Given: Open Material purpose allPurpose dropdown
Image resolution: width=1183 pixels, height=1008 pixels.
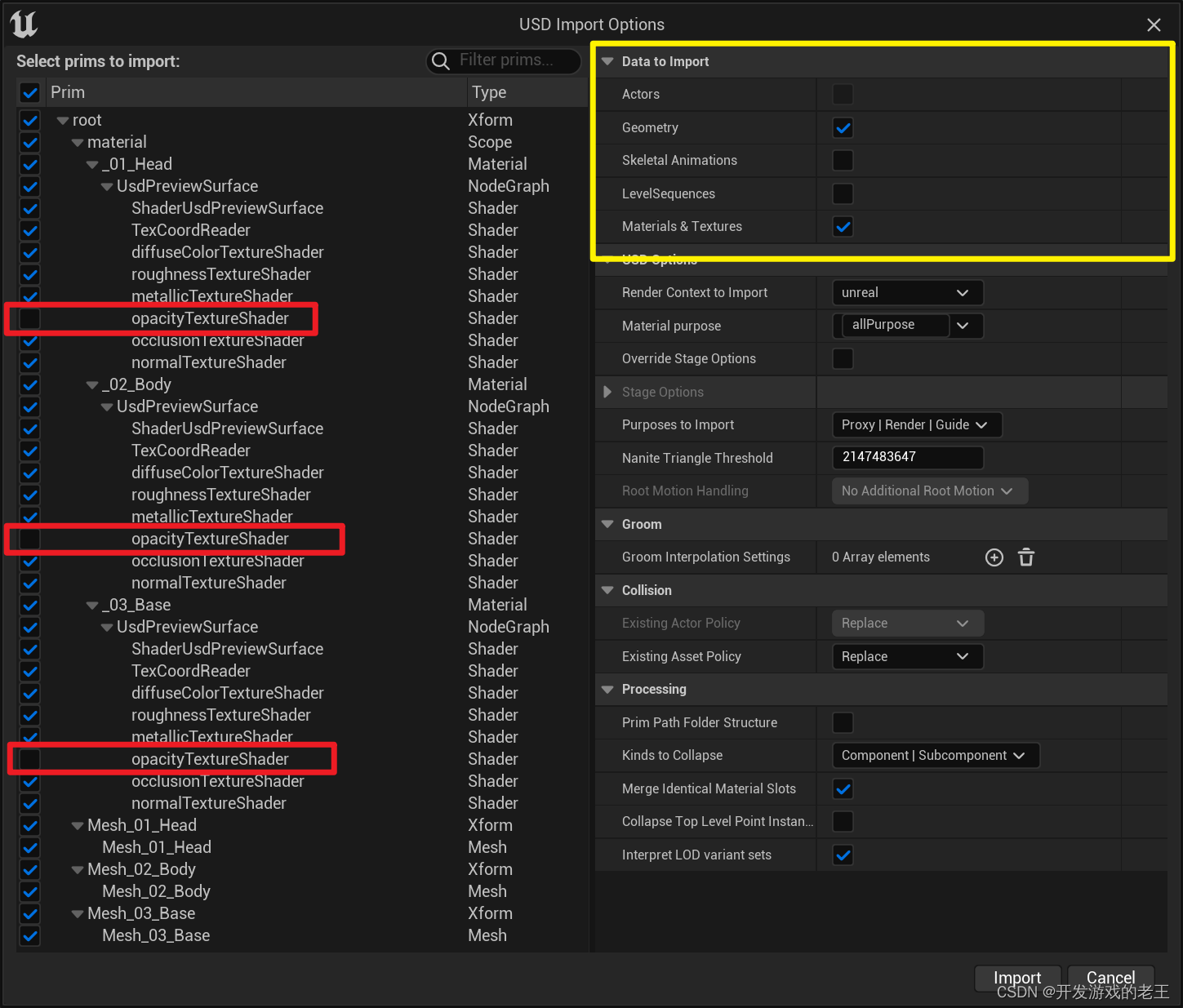Looking at the screenshot, I should (907, 326).
